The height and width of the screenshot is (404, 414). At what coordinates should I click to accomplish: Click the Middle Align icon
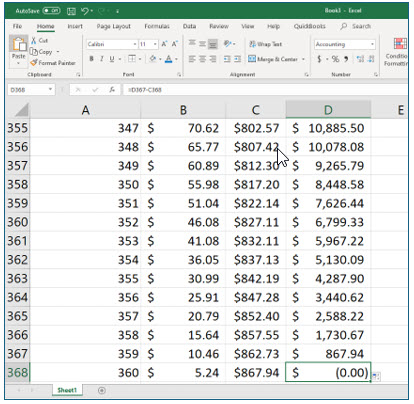(202, 44)
